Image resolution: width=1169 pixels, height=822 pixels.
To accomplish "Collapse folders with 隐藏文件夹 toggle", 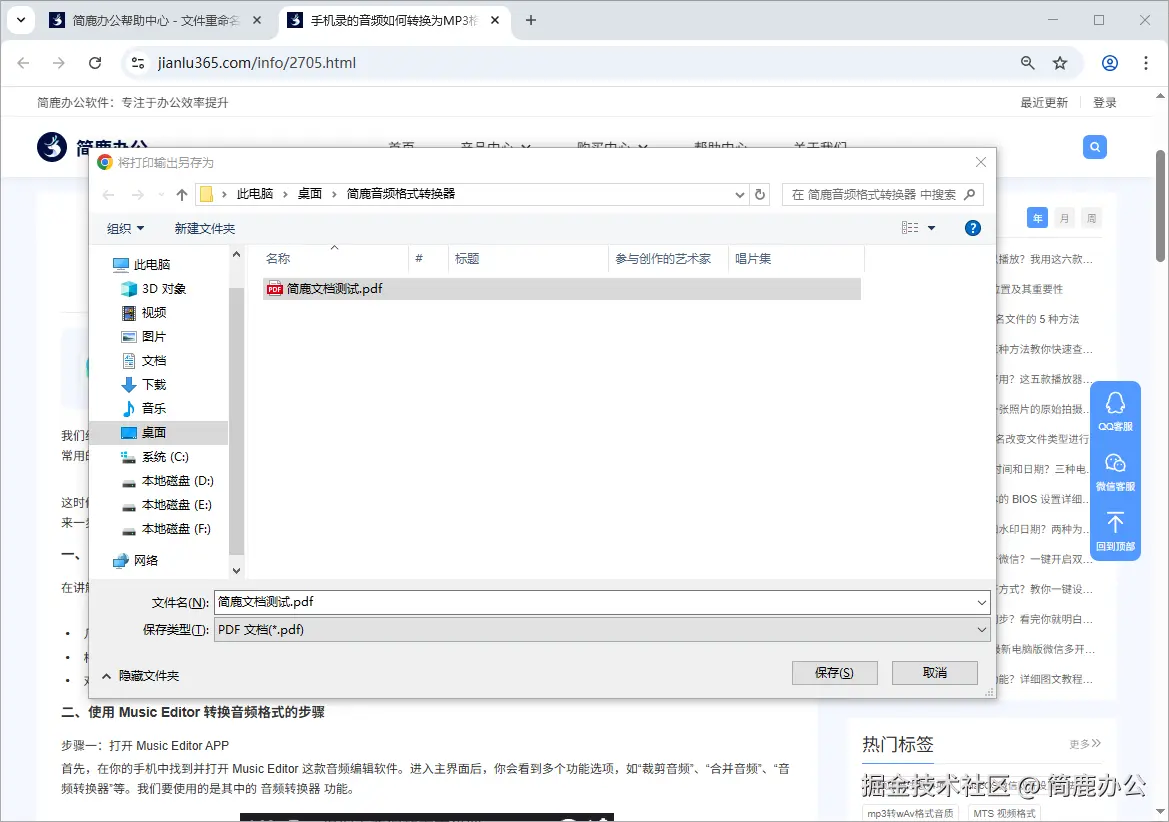I will point(140,676).
